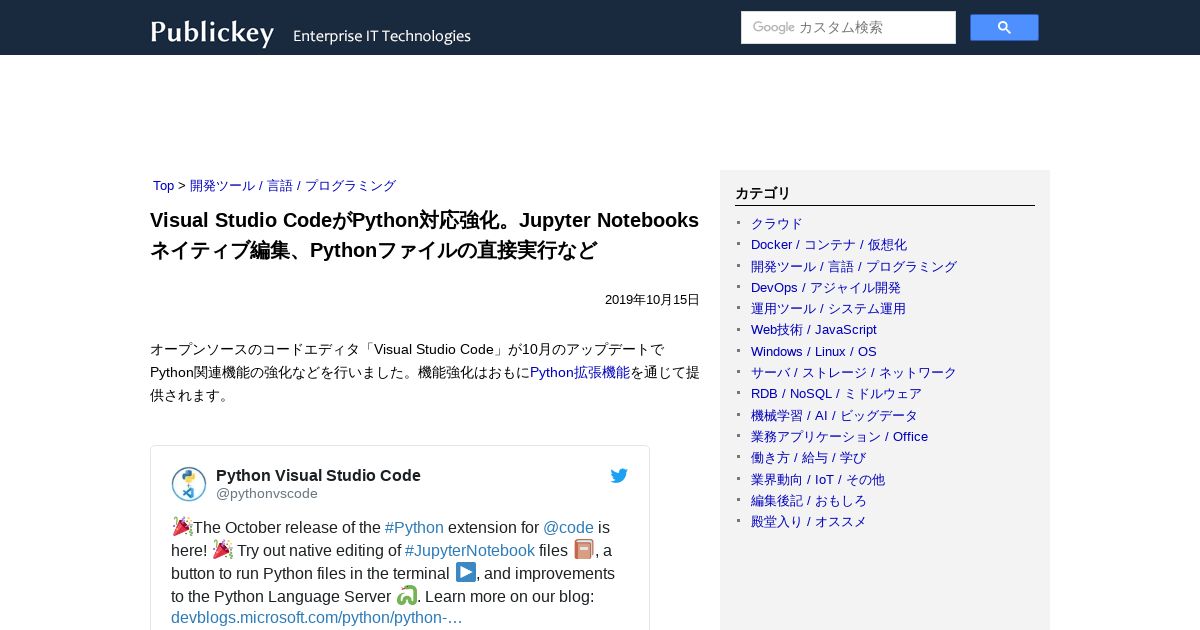Screen dimensions: 1200x630
Task: Open 殿堂入り / オススメ category
Action: click(x=809, y=522)
